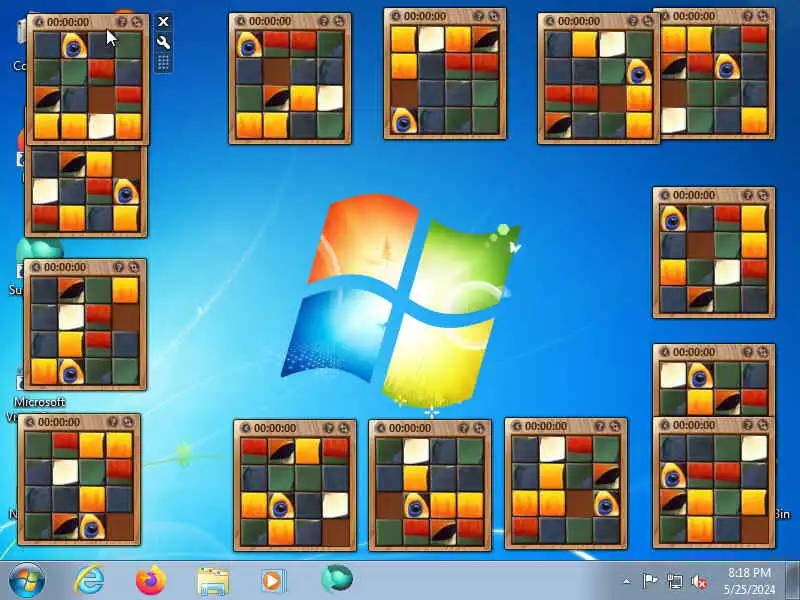800x600 pixels.
Task: Open Windows Media Player from the taskbar
Action: (273, 581)
